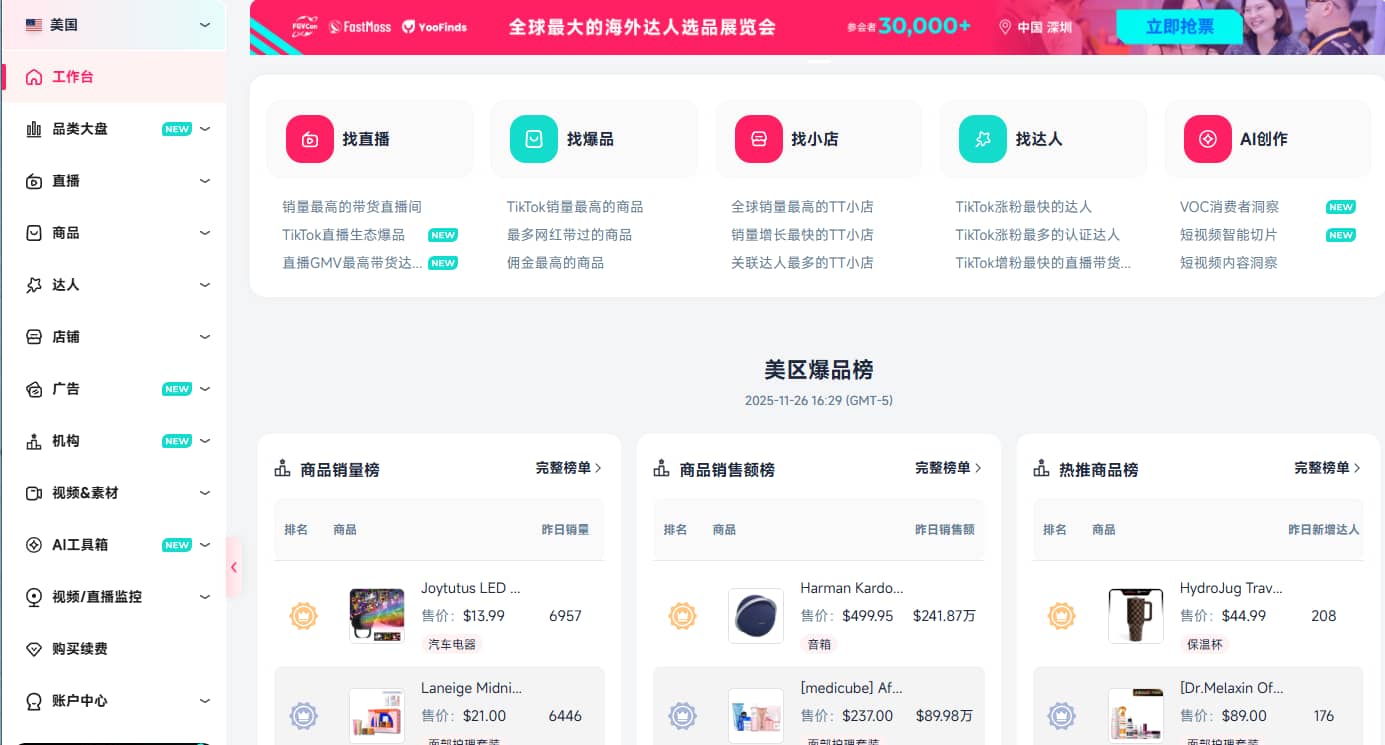Click the 立即抢票 button in the banner
Viewport: 1385px width, 745px height.
[1179, 28]
